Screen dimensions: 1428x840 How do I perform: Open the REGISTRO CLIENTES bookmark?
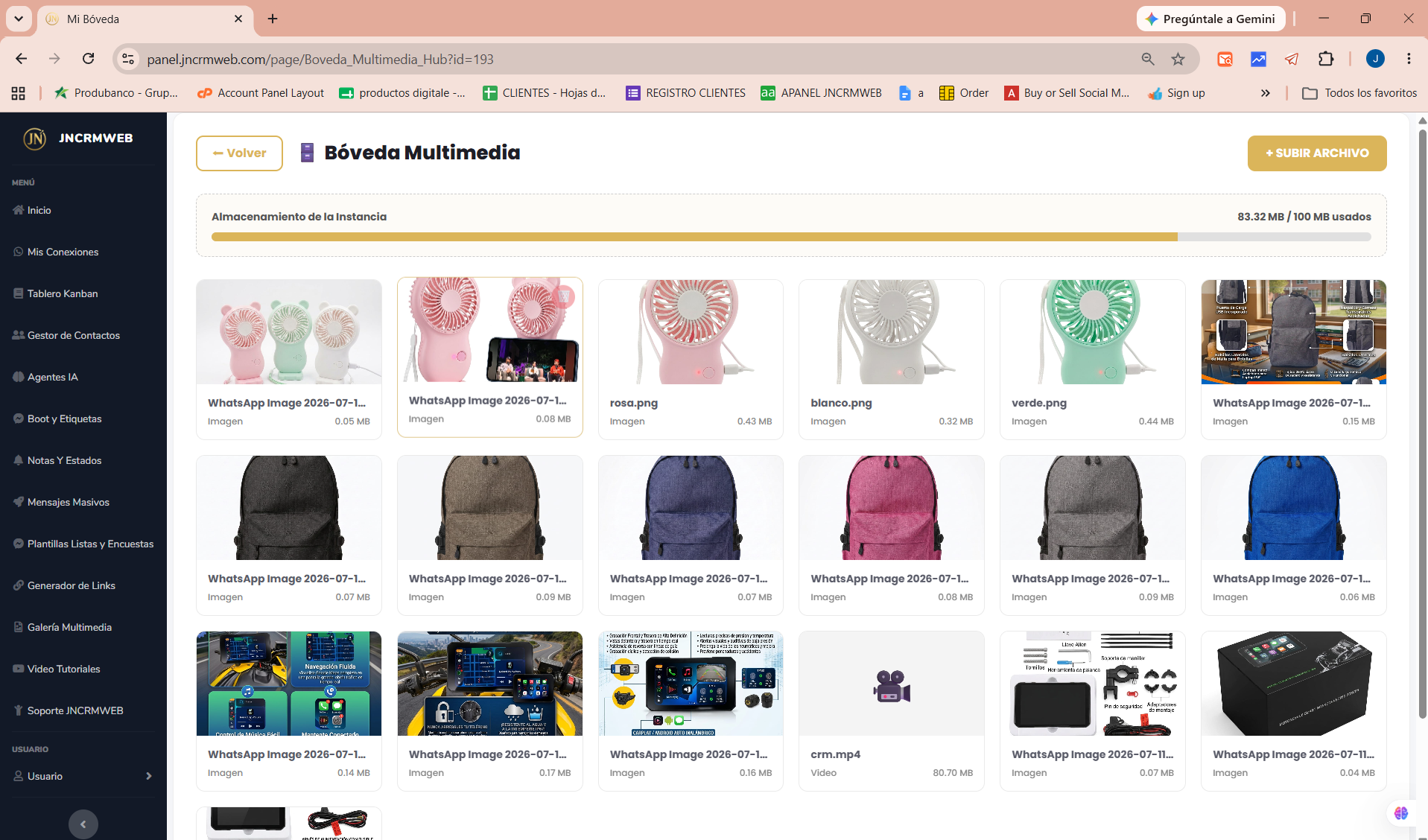click(685, 93)
